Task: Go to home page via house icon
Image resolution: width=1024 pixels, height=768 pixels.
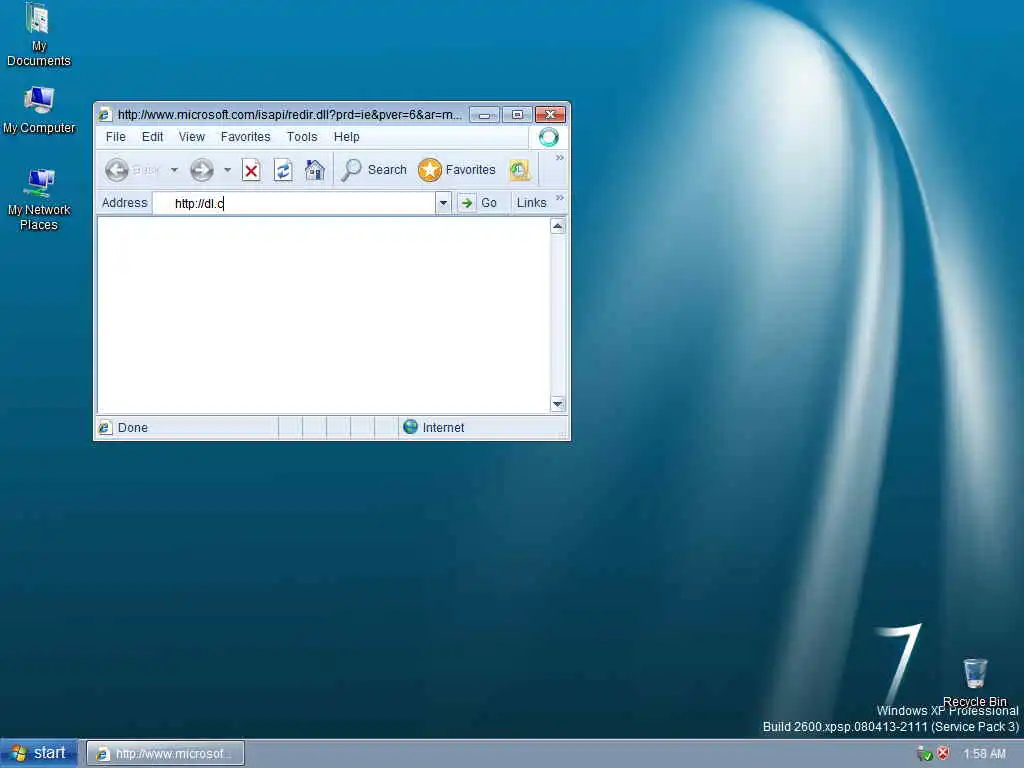Action: (315, 170)
